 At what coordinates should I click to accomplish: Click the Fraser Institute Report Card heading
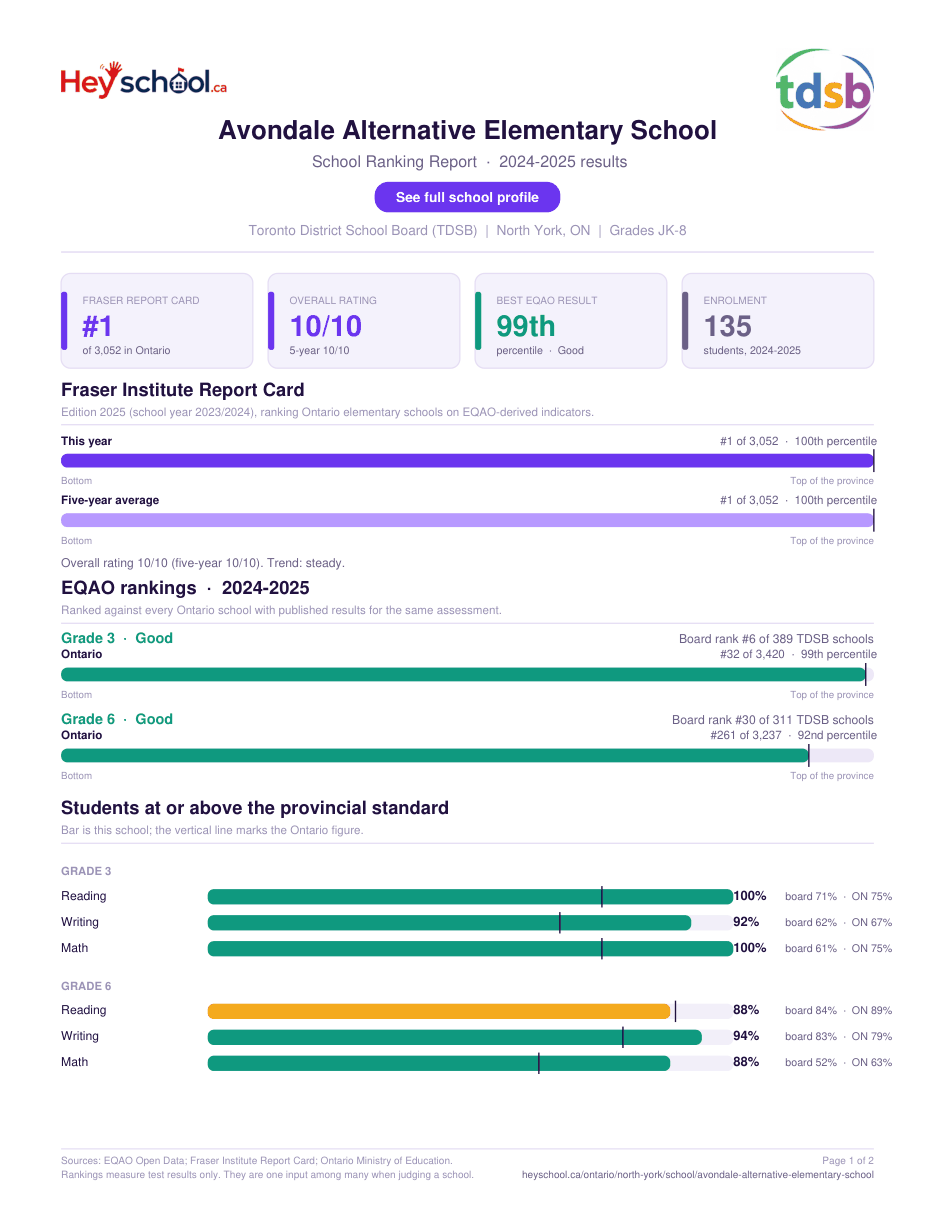(183, 390)
